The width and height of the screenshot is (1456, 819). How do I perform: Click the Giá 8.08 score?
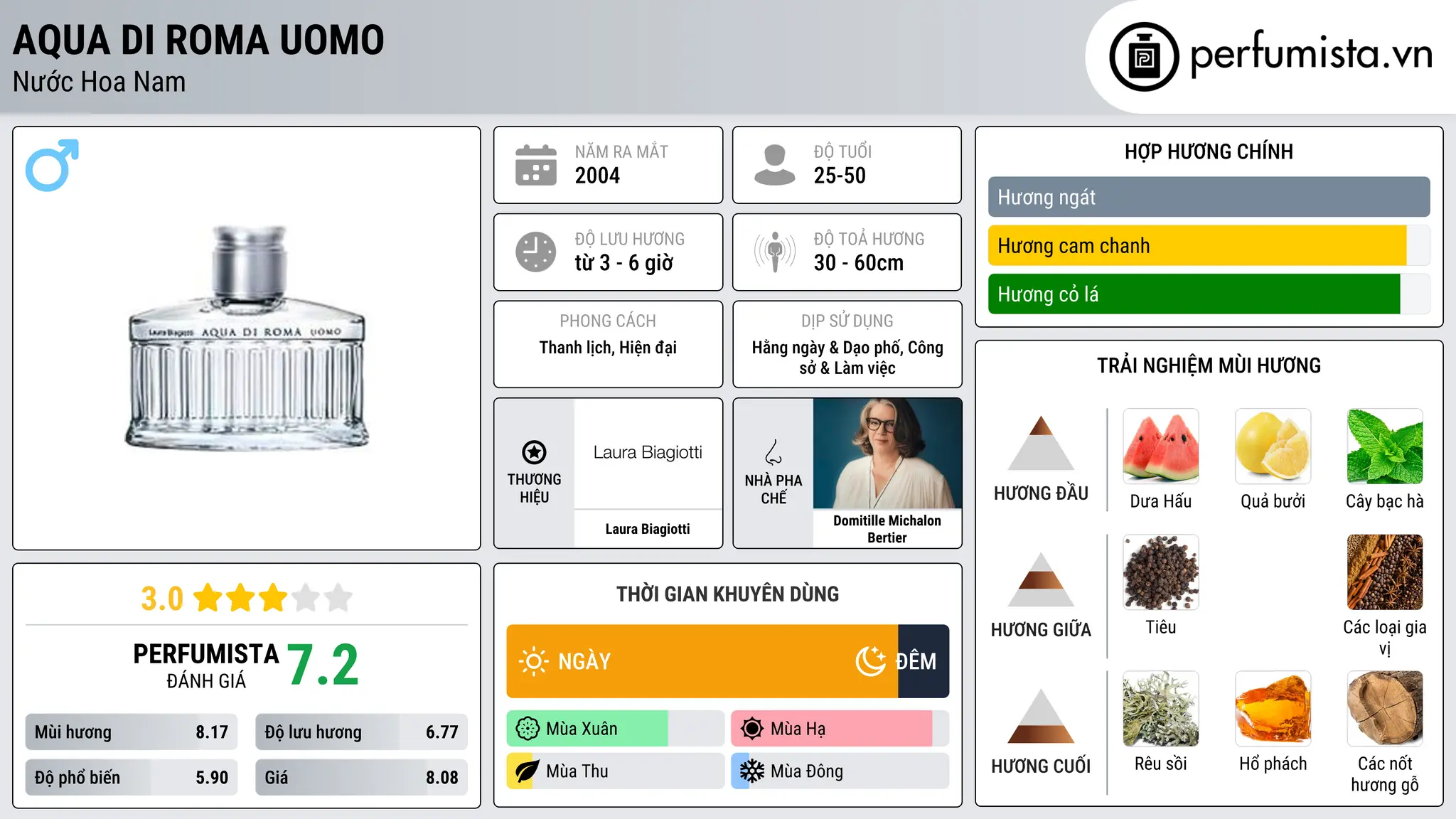[361, 778]
